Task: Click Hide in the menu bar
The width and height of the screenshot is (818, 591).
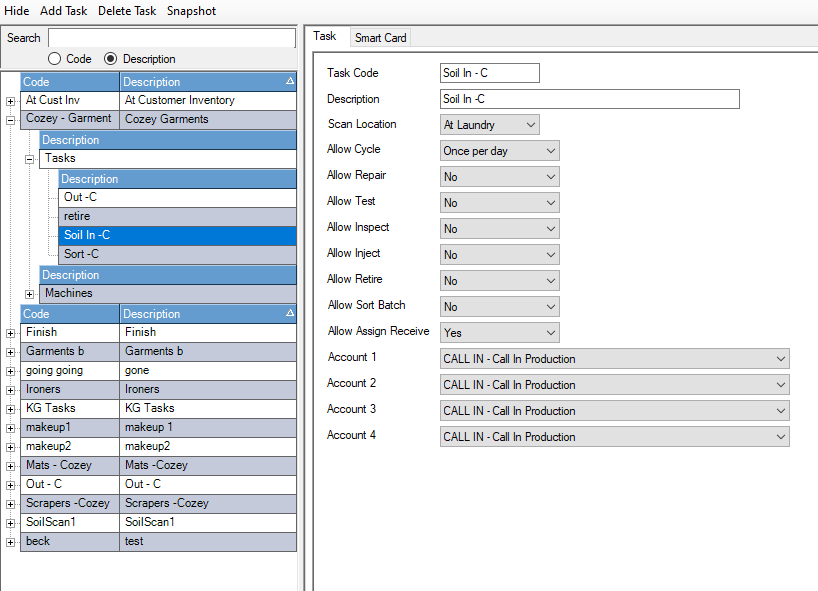Action: (x=17, y=11)
